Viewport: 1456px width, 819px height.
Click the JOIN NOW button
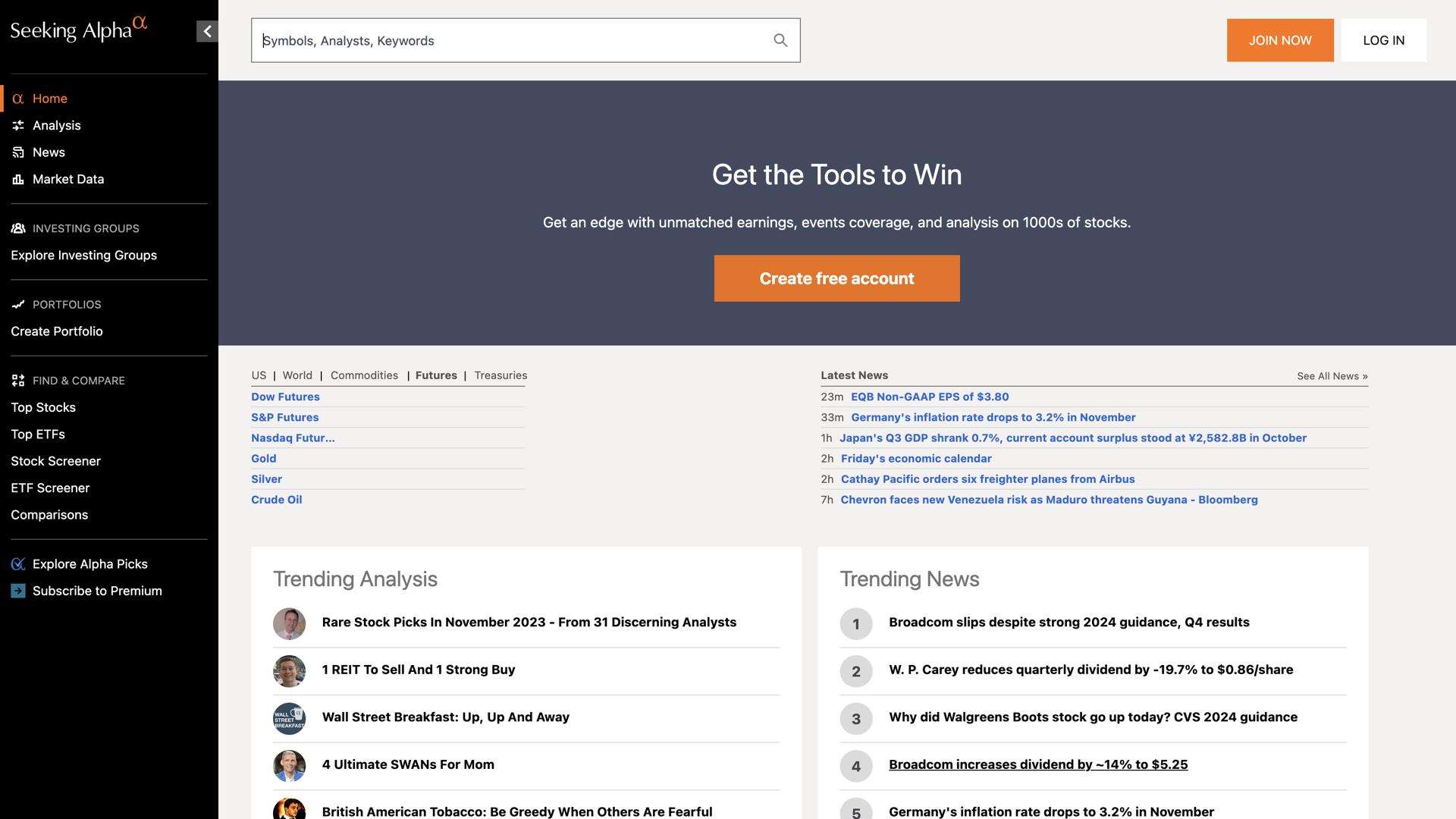1280,40
